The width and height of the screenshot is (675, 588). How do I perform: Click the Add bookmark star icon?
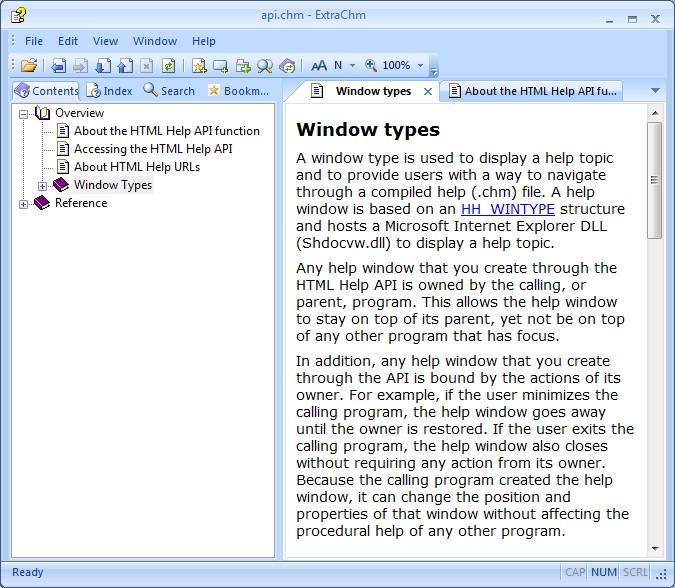[199, 66]
